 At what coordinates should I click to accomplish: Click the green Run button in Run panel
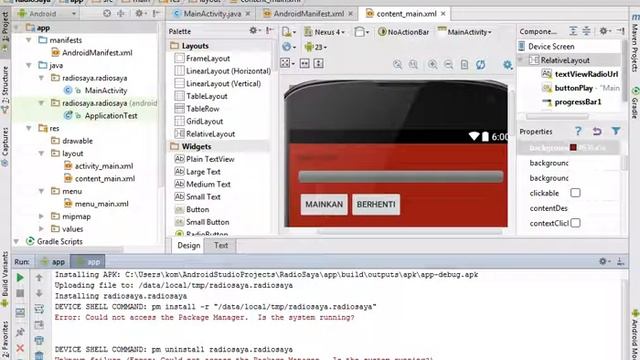tap(20, 278)
